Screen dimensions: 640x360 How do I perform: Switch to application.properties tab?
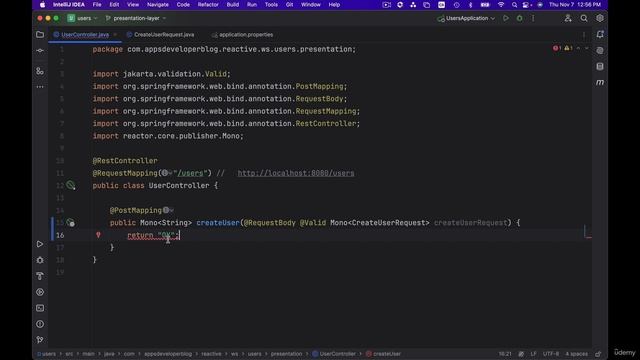pyautogui.click(x=246, y=35)
